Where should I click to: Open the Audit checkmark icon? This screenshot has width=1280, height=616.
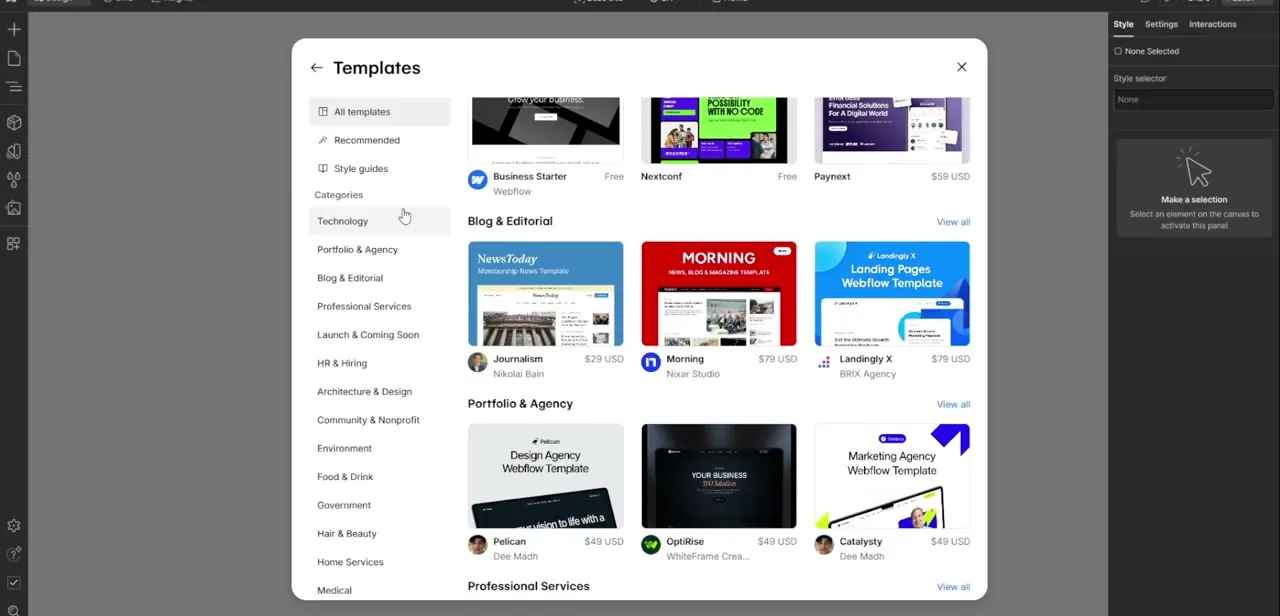[x=14, y=582]
